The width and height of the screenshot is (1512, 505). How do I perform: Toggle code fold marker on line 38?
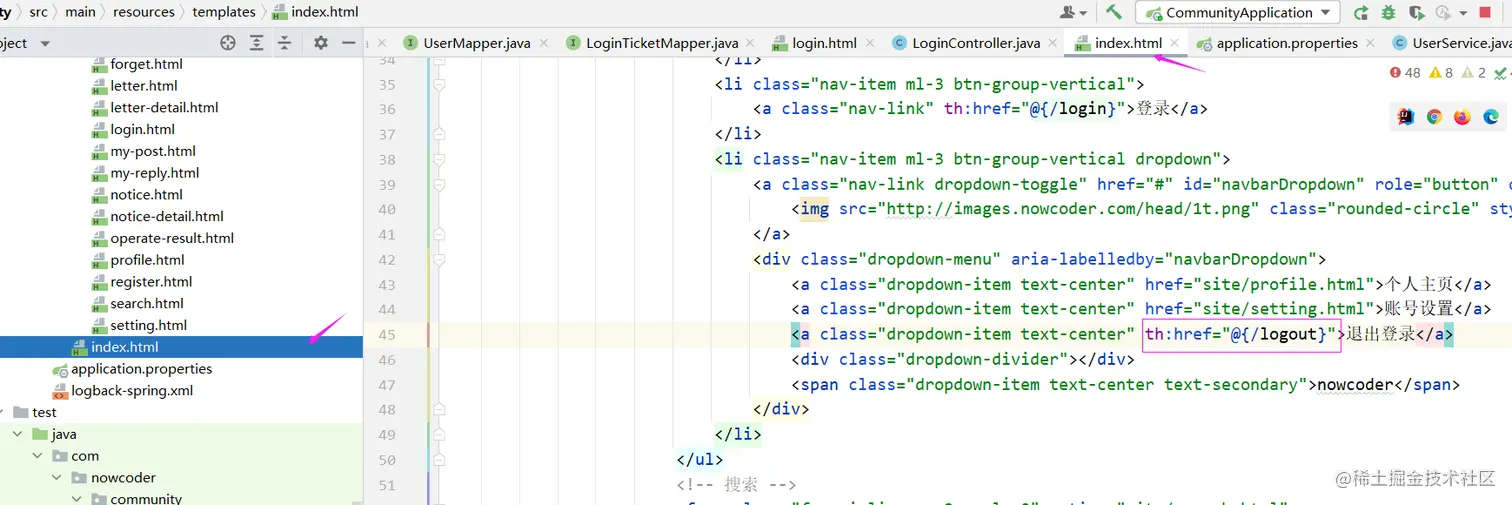(x=439, y=159)
